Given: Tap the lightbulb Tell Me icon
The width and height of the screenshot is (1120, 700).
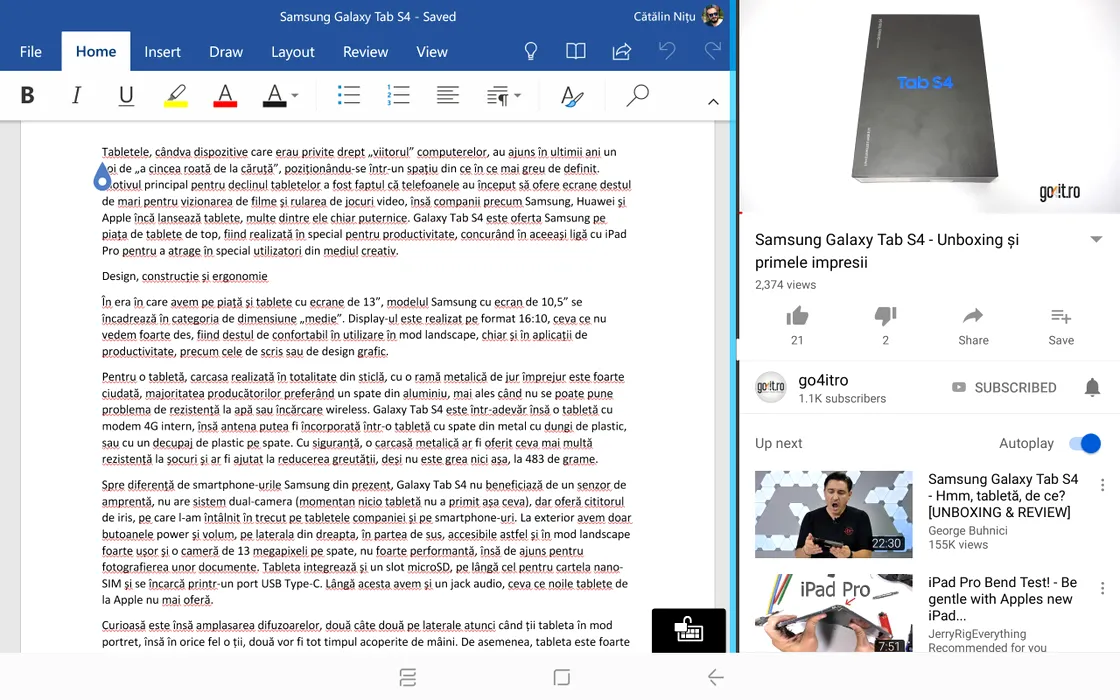Looking at the screenshot, I should coord(531,51).
